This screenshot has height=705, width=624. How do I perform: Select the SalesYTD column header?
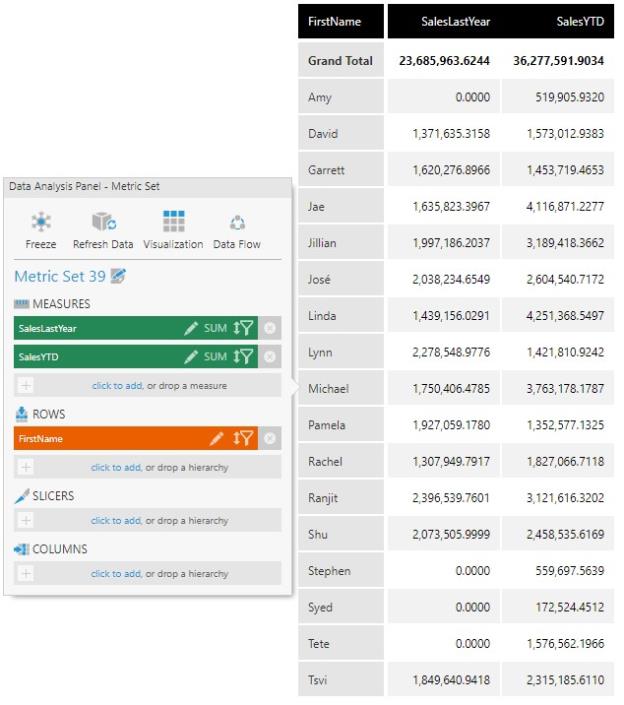click(558, 21)
